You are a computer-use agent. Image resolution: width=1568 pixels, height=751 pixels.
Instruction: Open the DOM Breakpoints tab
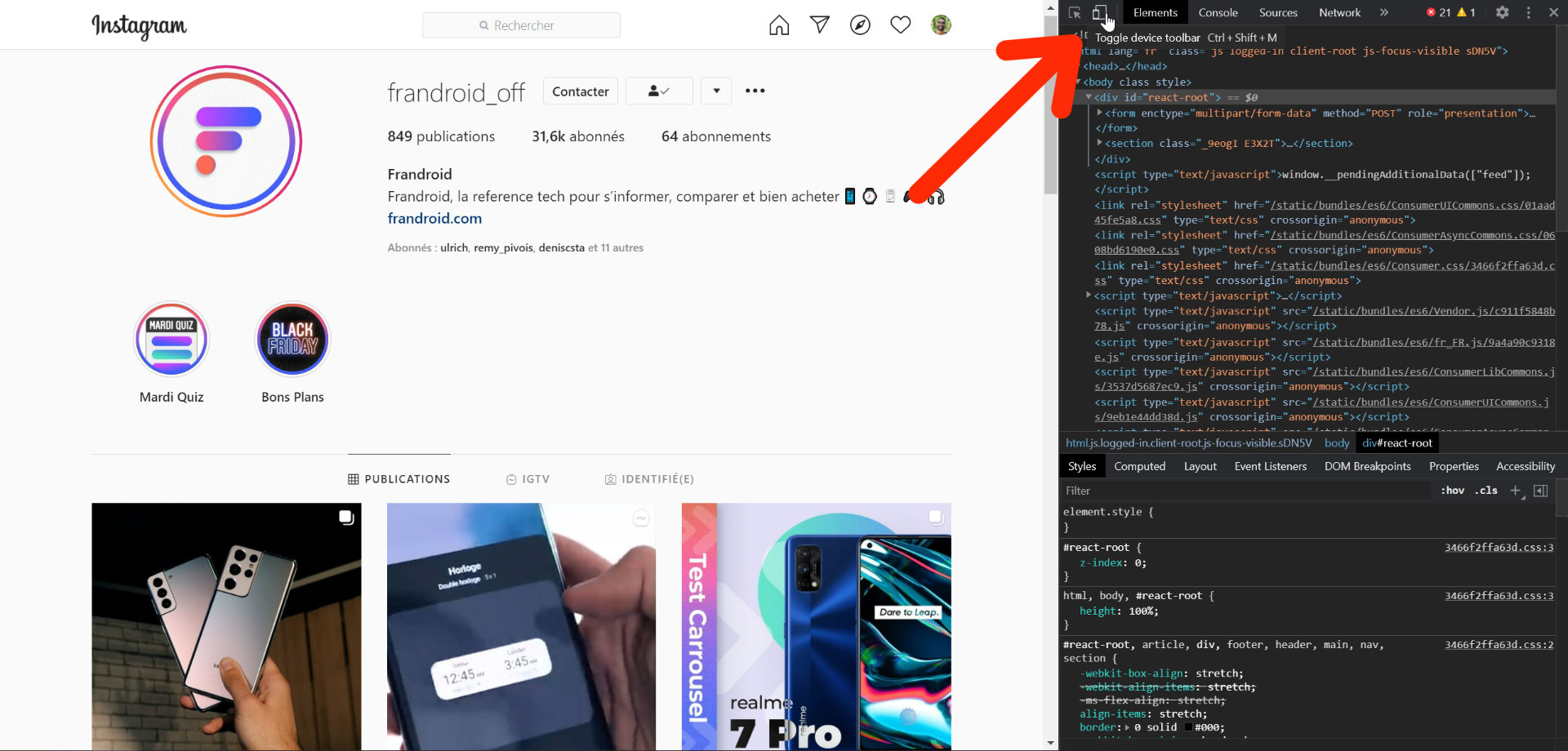pos(1367,466)
